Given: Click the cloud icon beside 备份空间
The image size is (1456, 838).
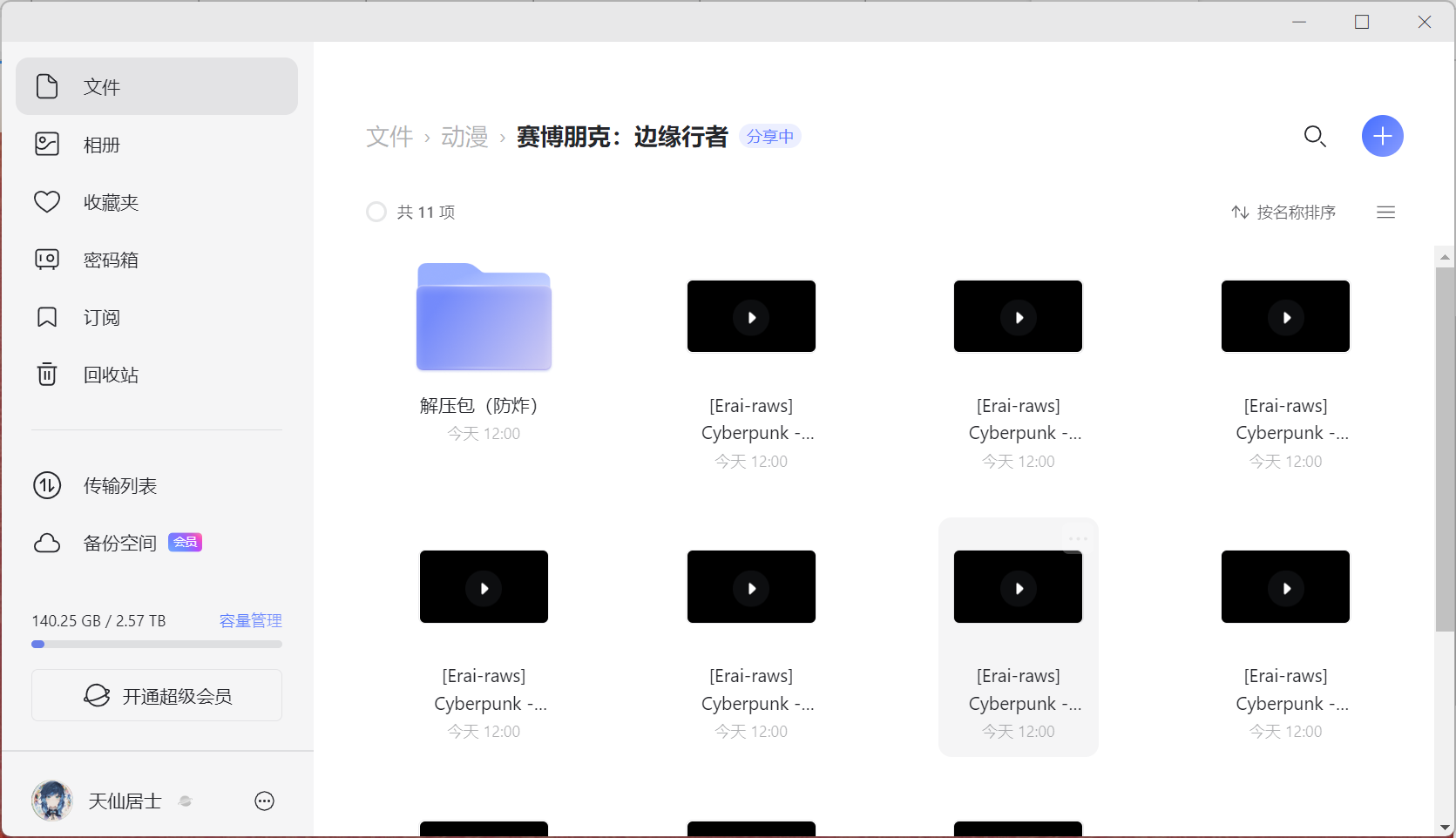Looking at the screenshot, I should 47,544.
